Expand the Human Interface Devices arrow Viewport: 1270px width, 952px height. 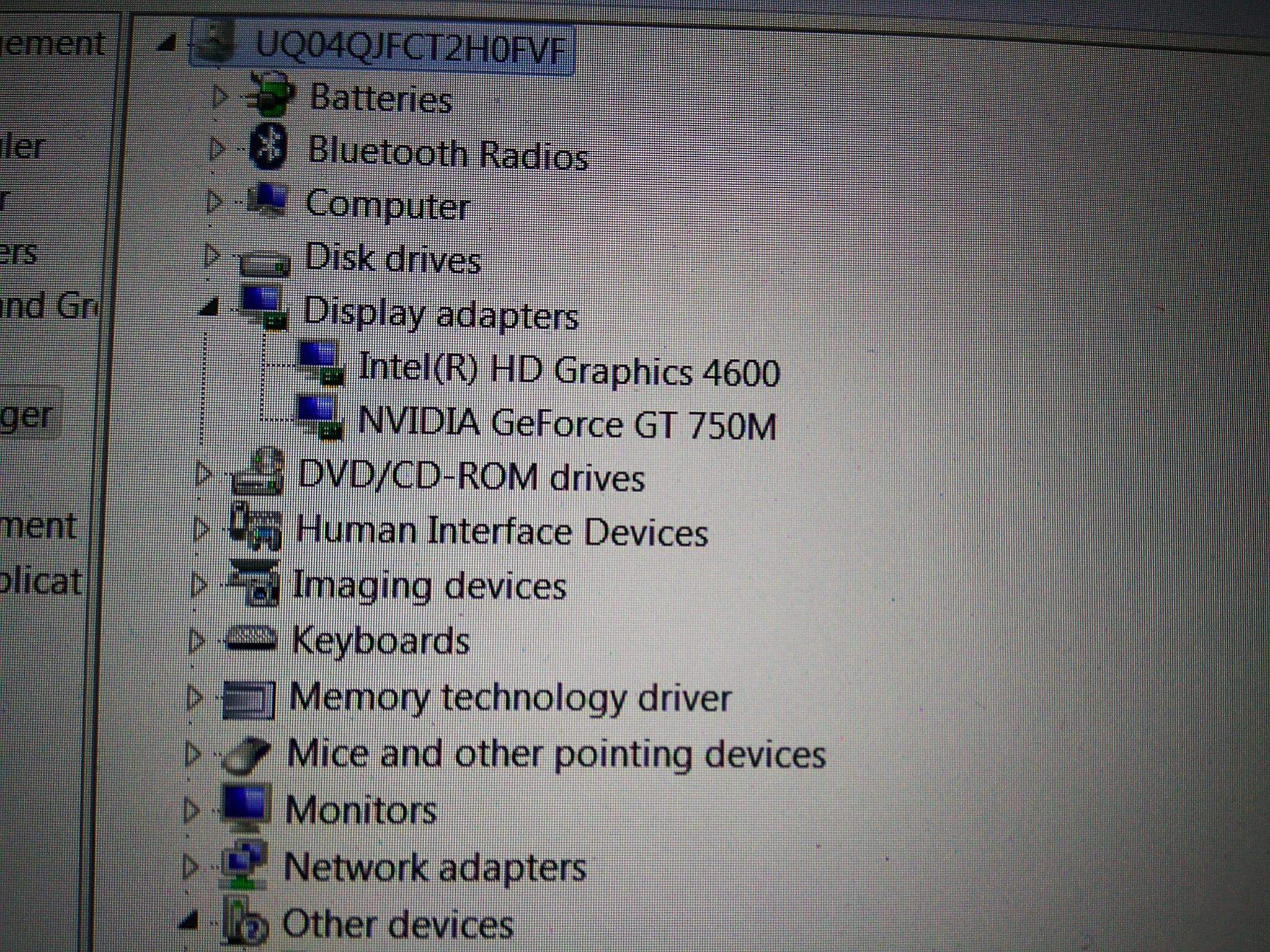tap(200, 529)
